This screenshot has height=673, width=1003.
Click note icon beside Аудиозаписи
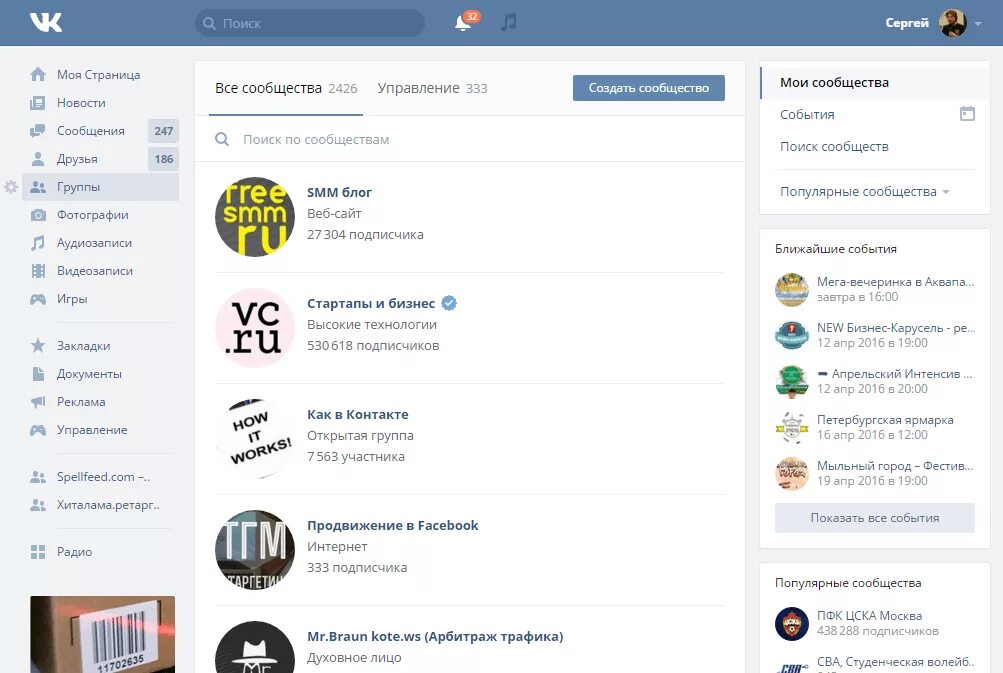click(38, 242)
